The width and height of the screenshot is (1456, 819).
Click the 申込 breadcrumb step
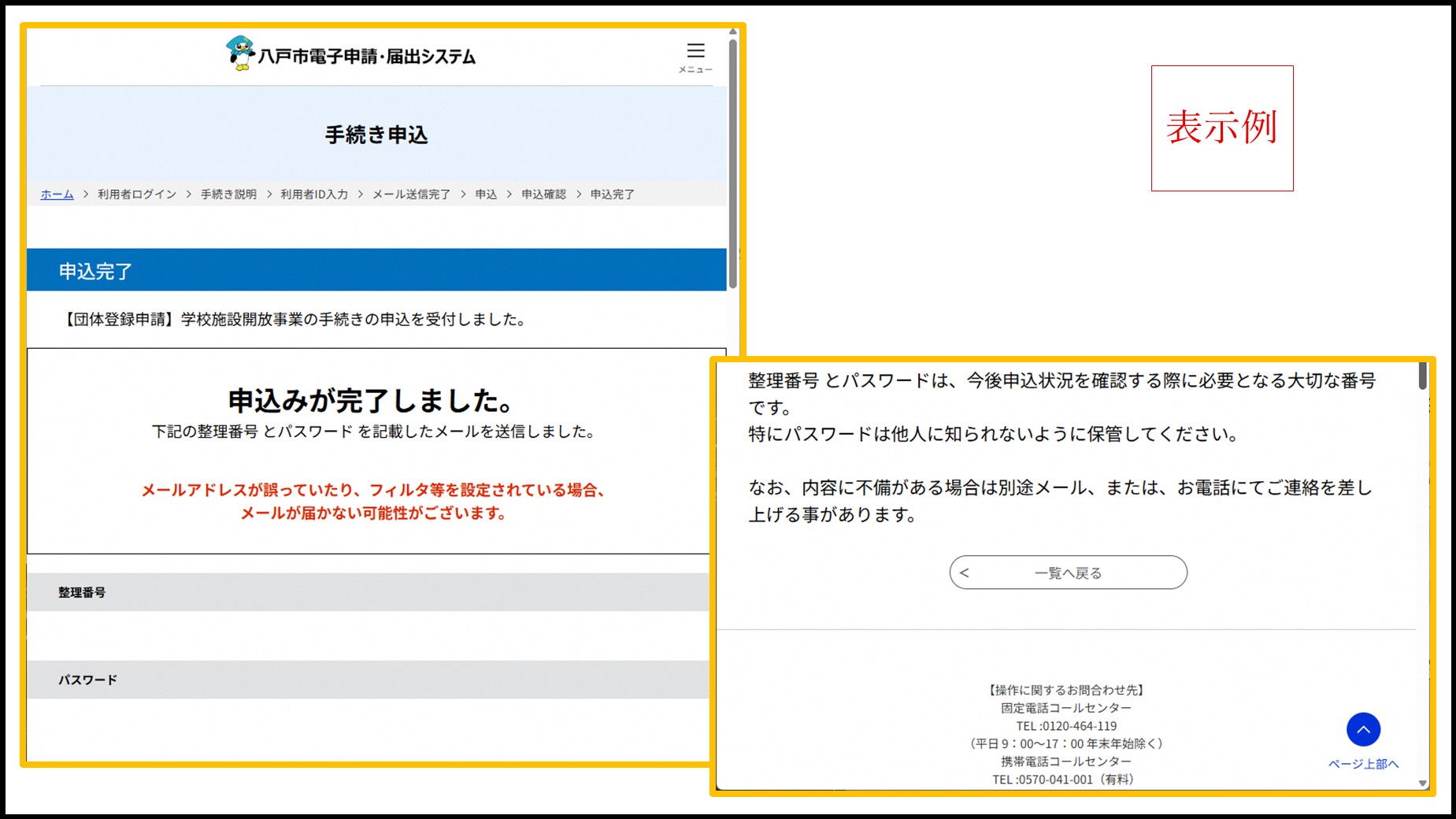[485, 194]
